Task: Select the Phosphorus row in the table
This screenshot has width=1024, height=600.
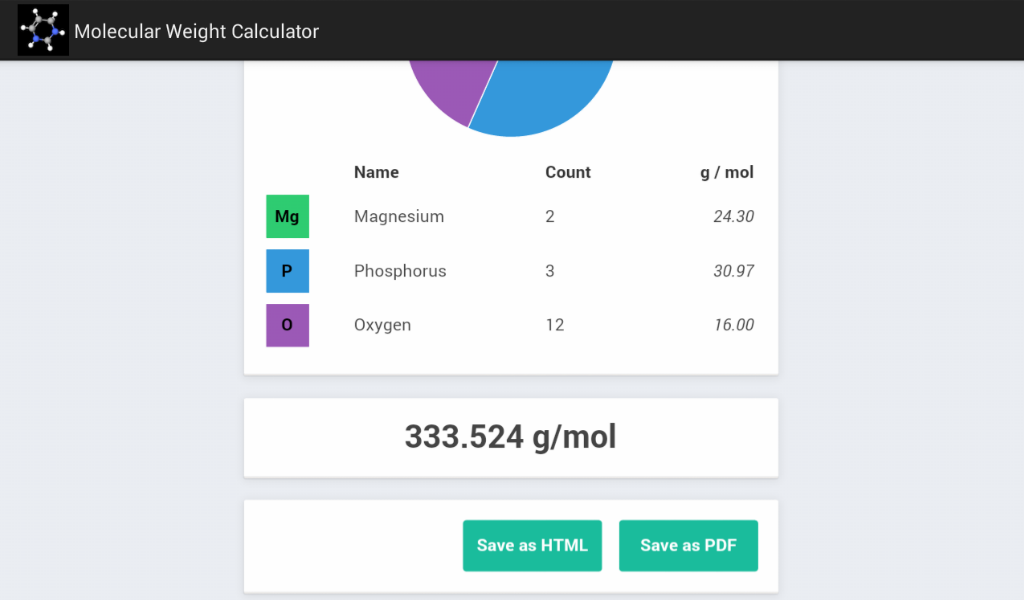Action: [400, 270]
